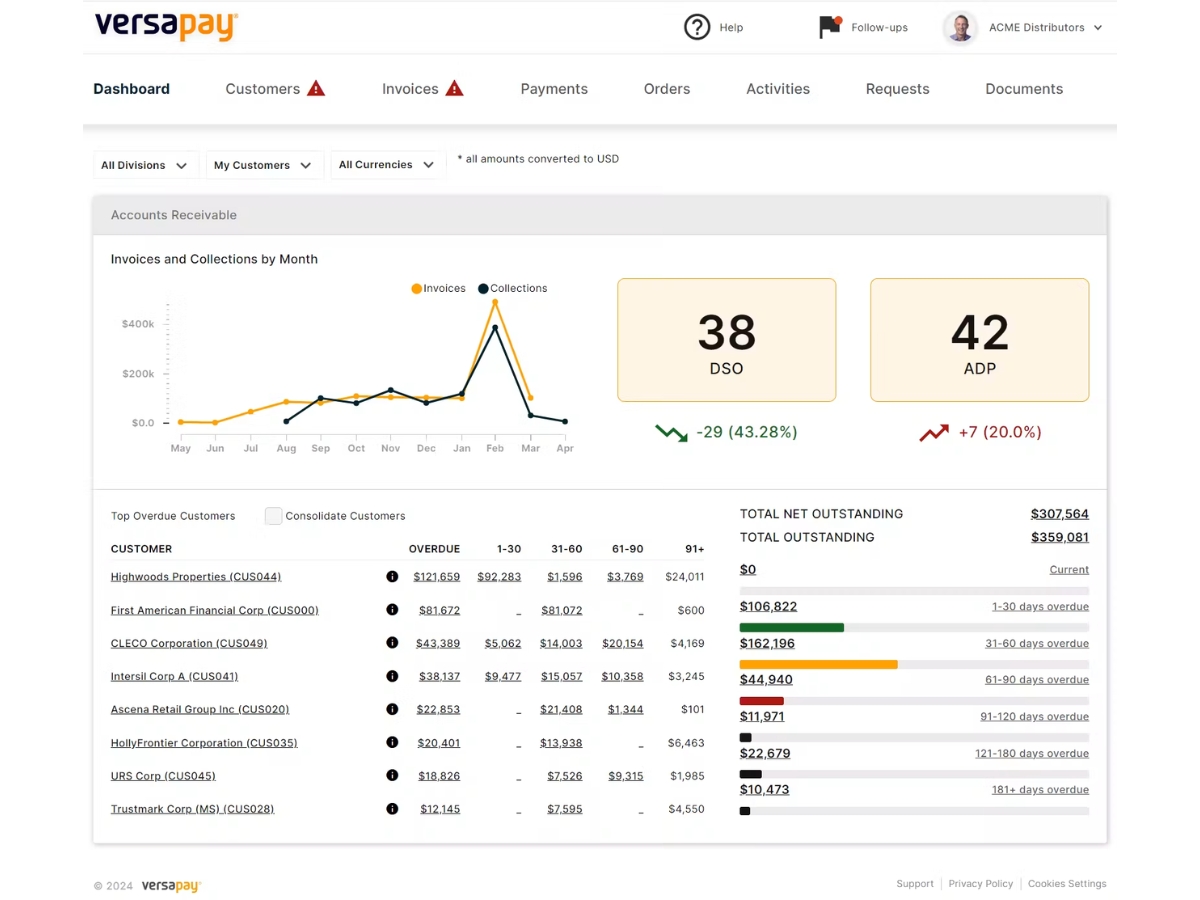Open the Documents tab
This screenshot has height=900, width=1200.
pos(1024,88)
